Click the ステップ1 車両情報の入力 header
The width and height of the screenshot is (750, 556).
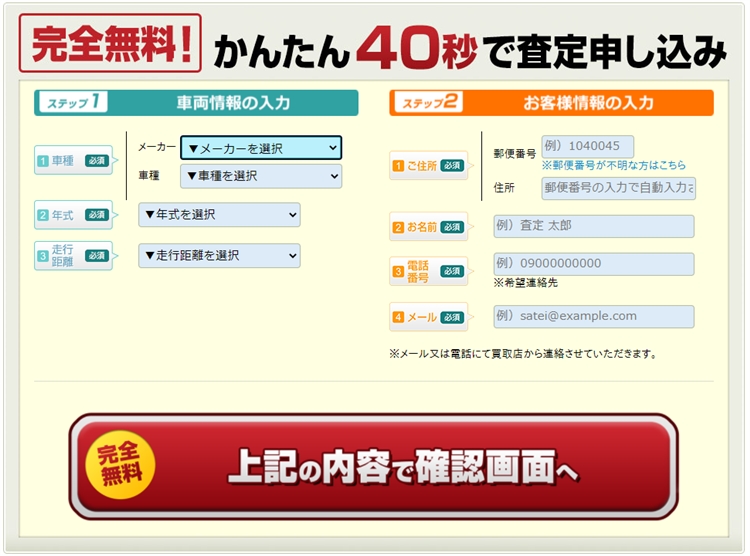196,103
